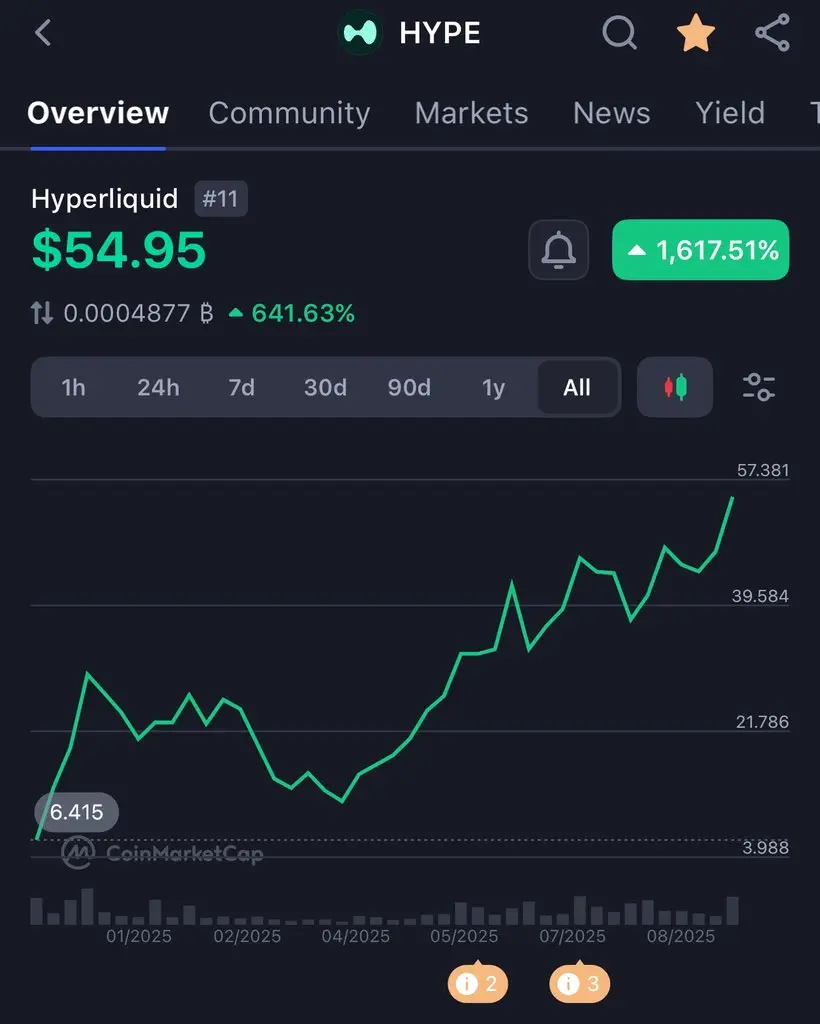Switch to the Community tab
820x1024 pixels.
[x=289, y=113]
